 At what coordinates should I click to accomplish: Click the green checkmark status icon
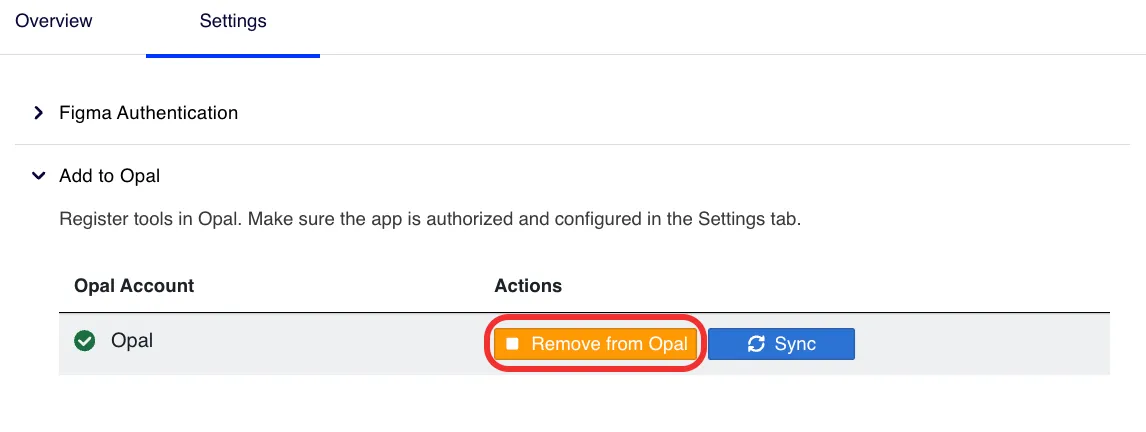[x=86, y=341]
